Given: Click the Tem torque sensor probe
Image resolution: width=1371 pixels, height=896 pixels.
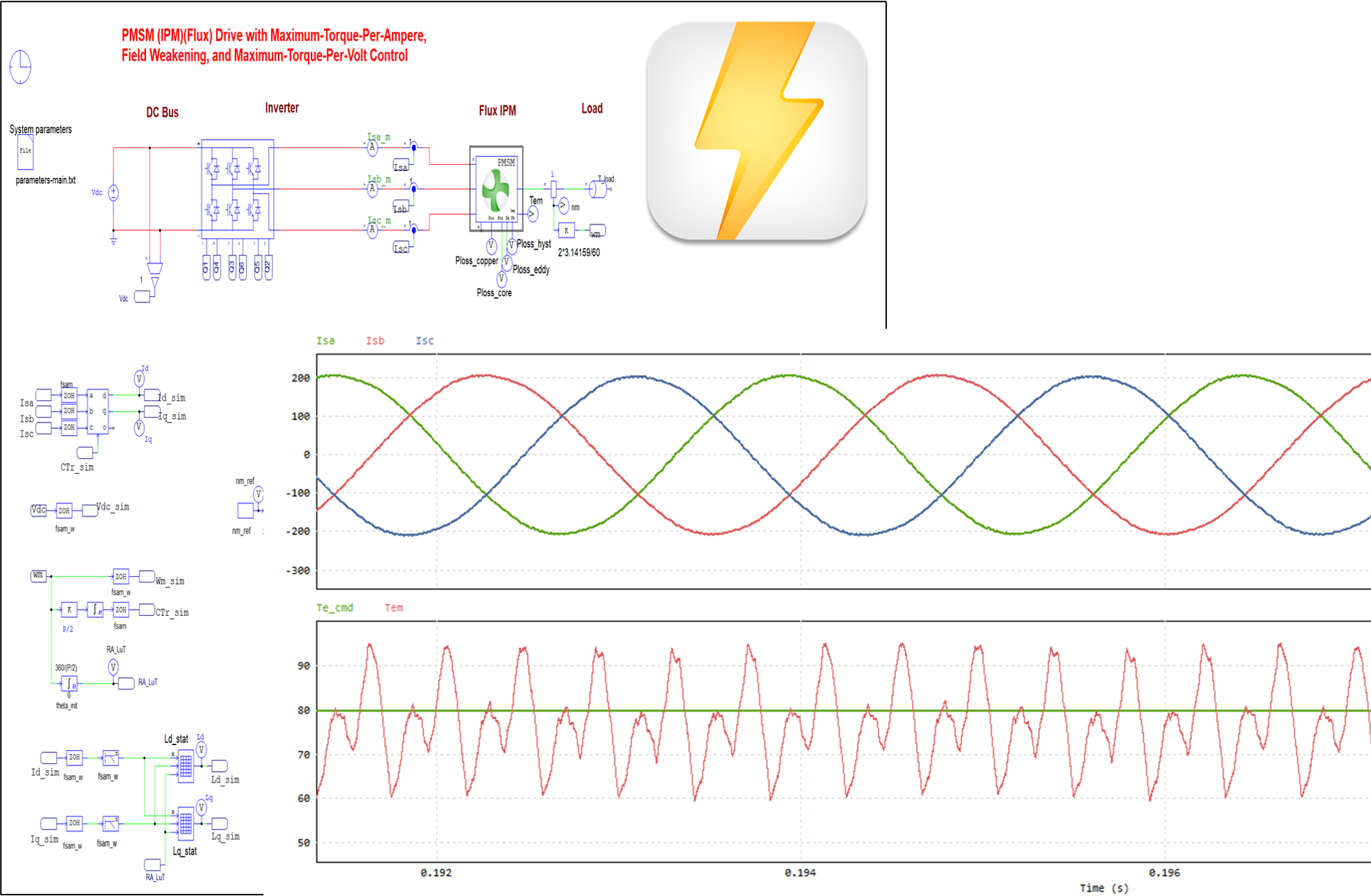Looking at the screenshot, I should 533,214.
